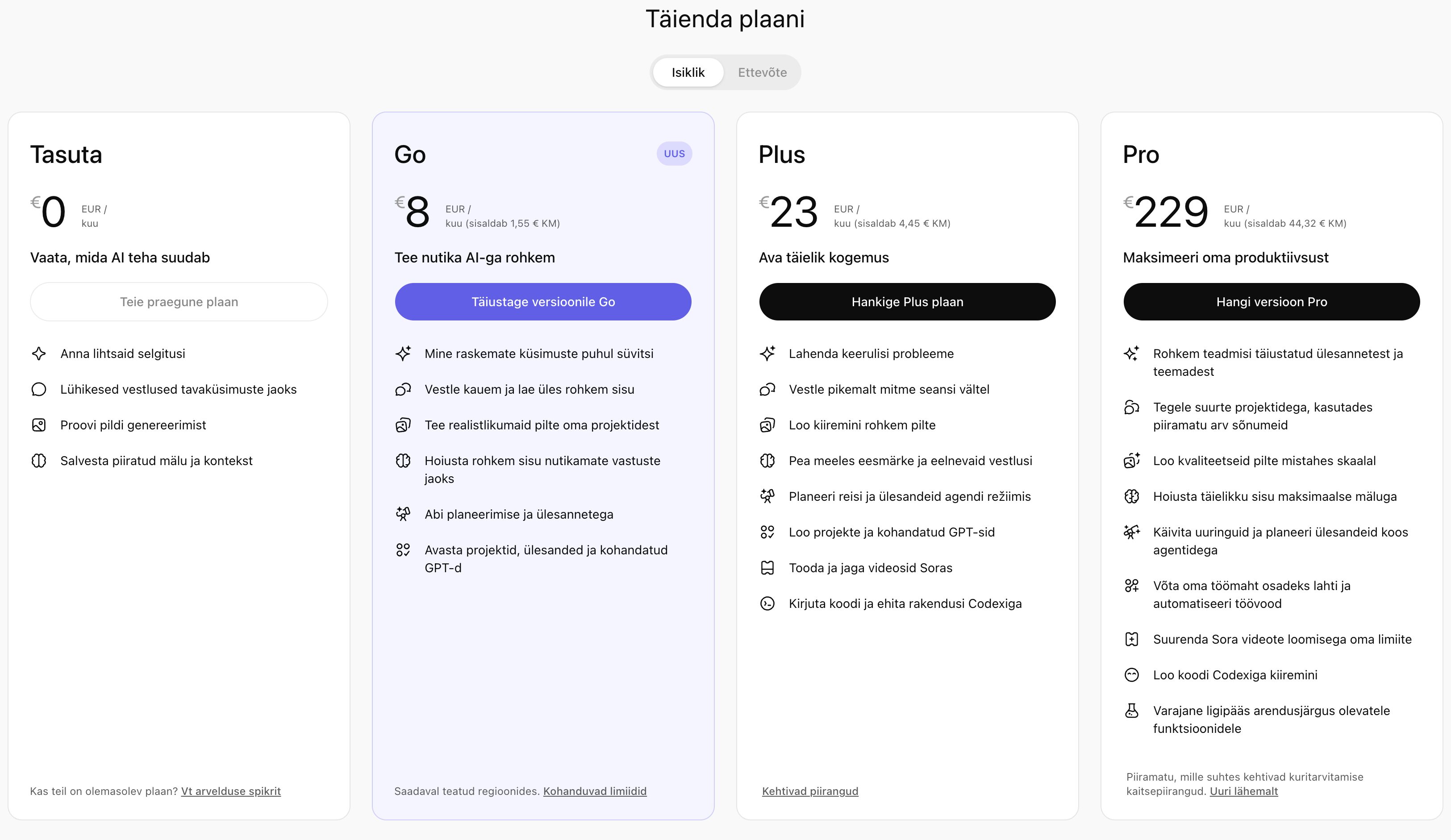Open the Uuri lähemalt link
The width and height of the screenshot is (1451, 840).
pyautogui.click(x=1244, y=791)
